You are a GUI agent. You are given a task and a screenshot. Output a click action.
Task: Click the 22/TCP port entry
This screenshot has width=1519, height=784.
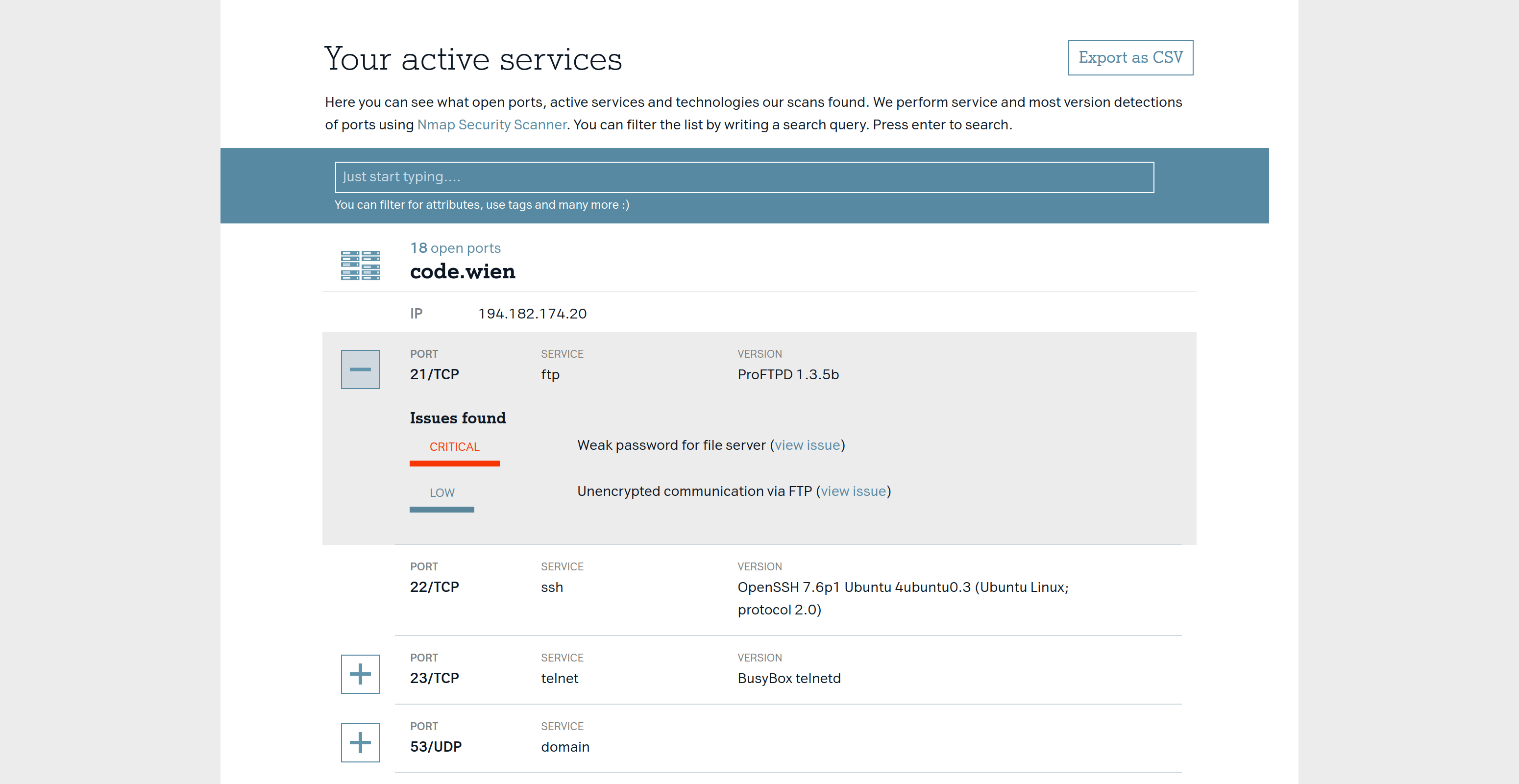click(x=434, y=587)
